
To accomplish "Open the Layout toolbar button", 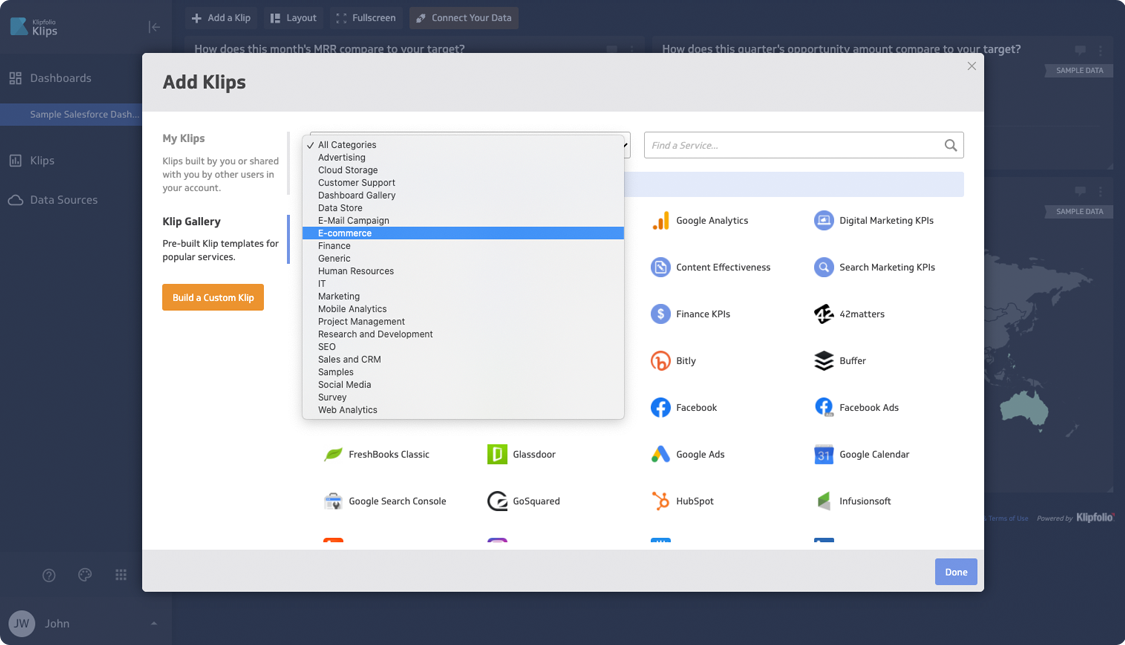I will click(293, 18).
